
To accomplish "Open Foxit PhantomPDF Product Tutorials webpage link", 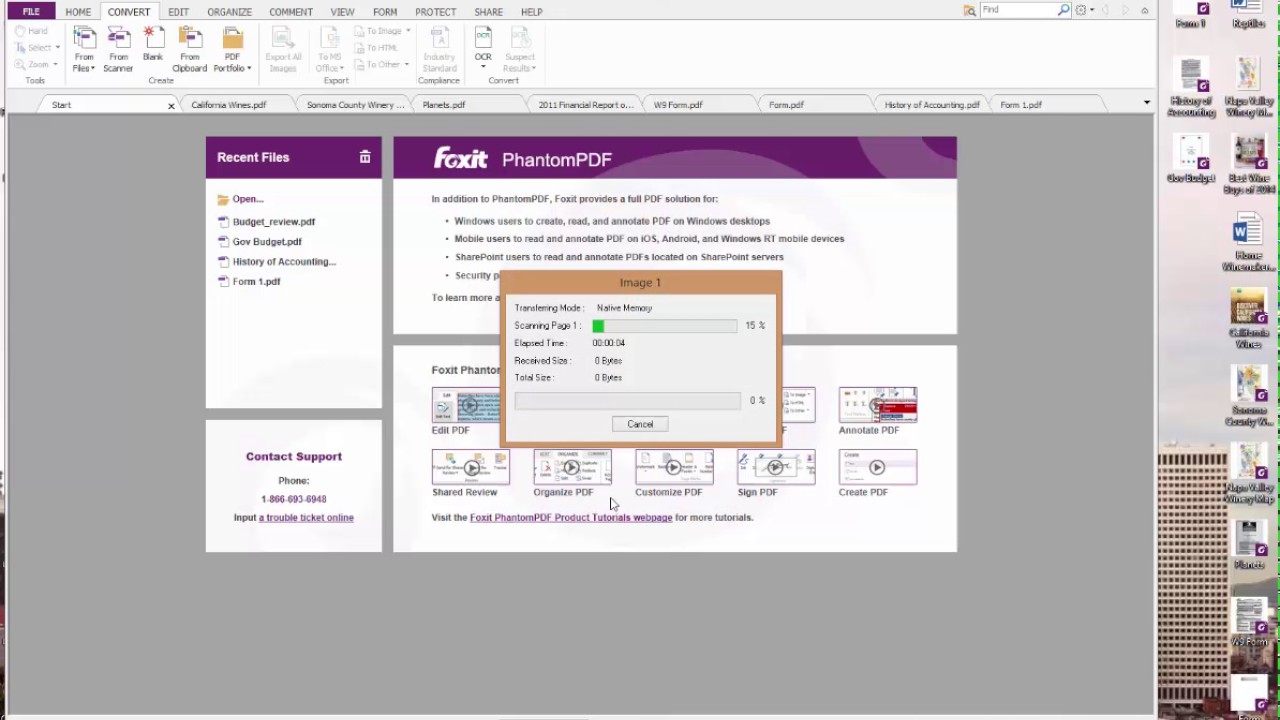I will tap(571, 518).
